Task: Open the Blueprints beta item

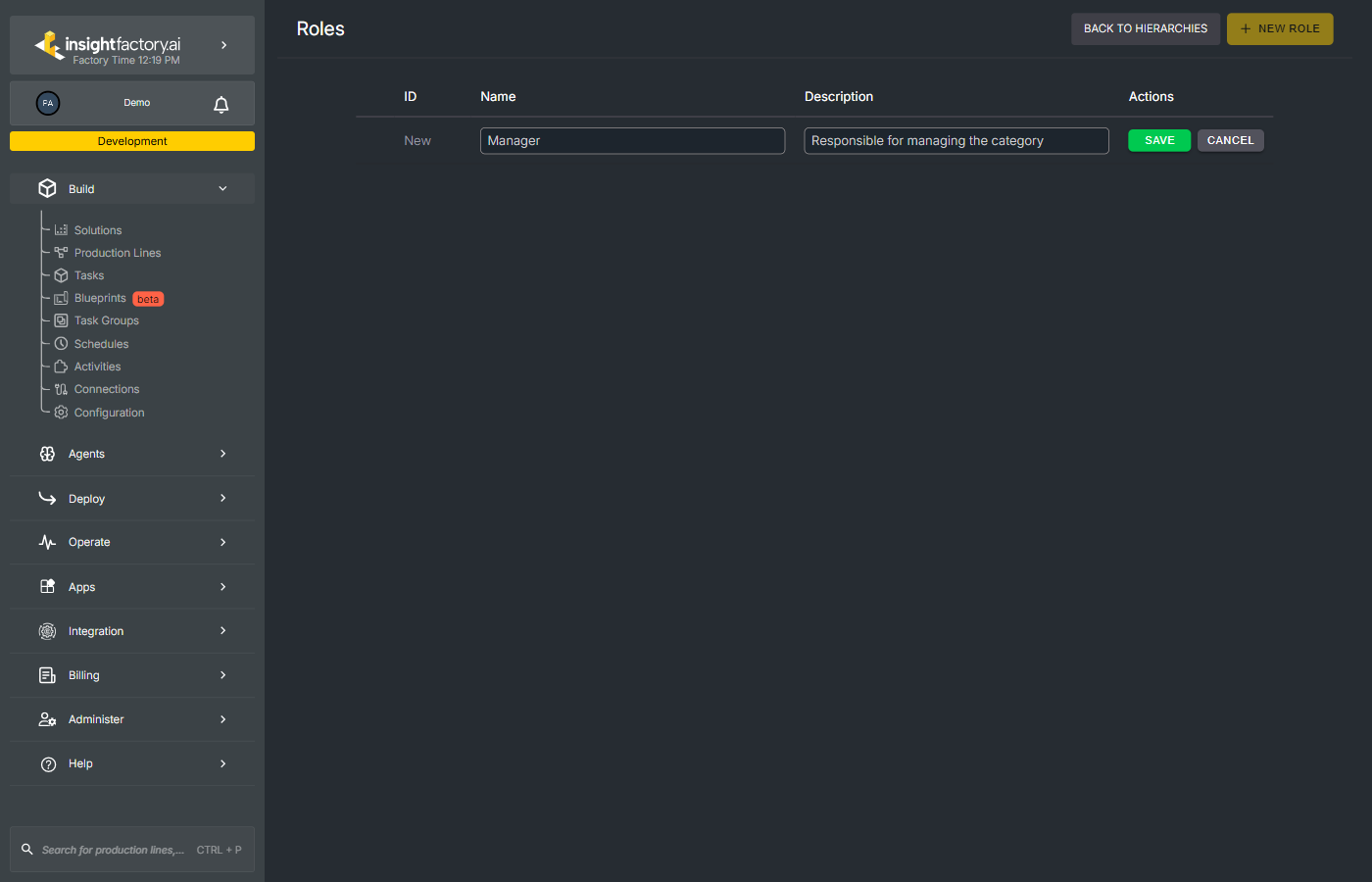Action: tap(101, 298)
